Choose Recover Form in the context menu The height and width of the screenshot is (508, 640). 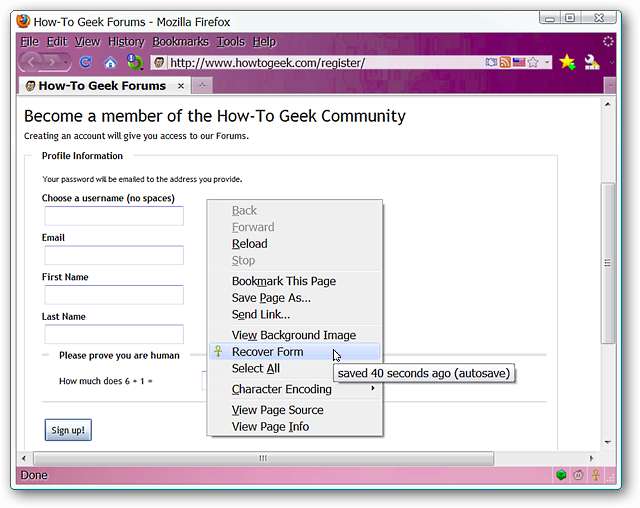tap(295, 352)
